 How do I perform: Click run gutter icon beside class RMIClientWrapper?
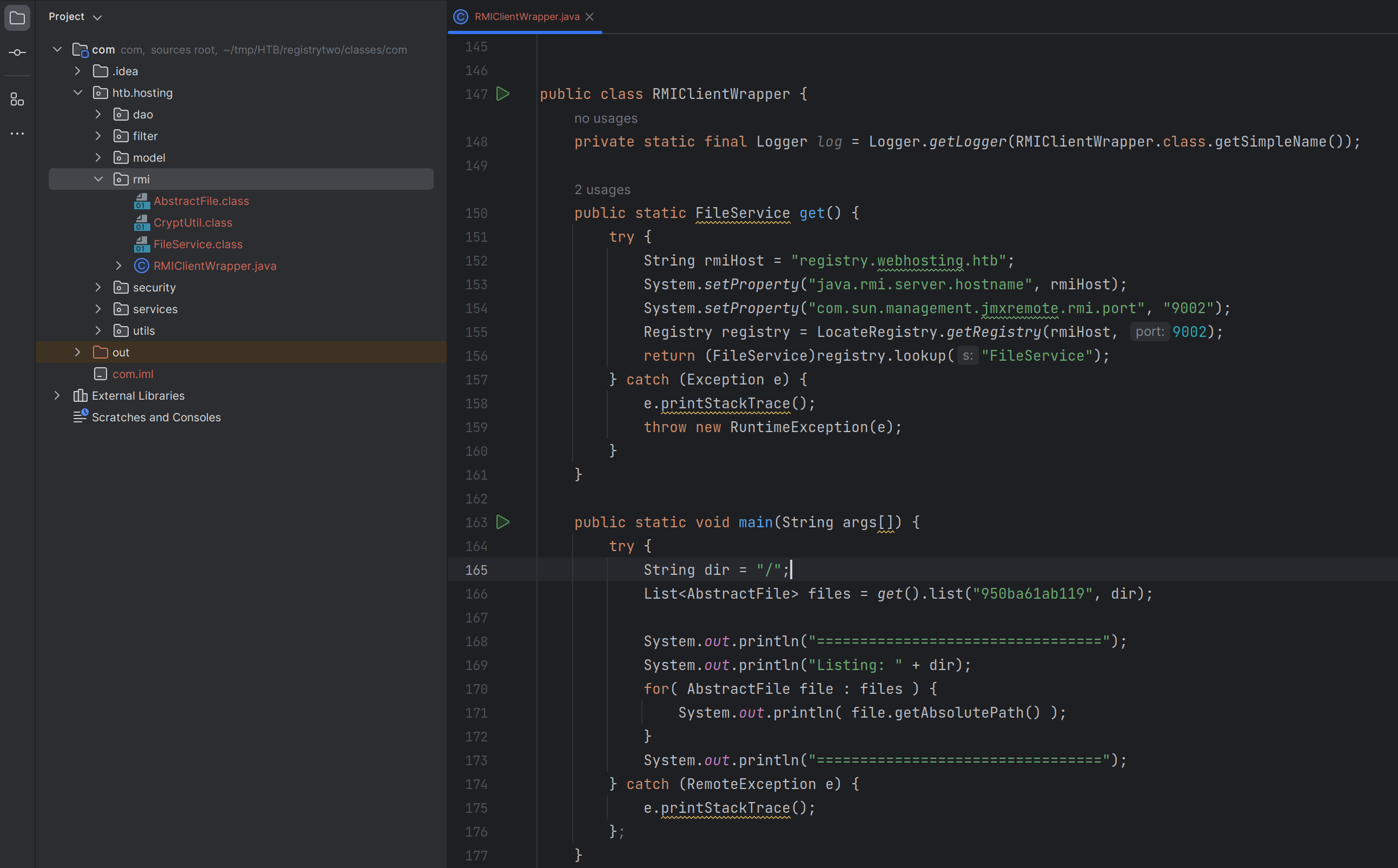503,94
